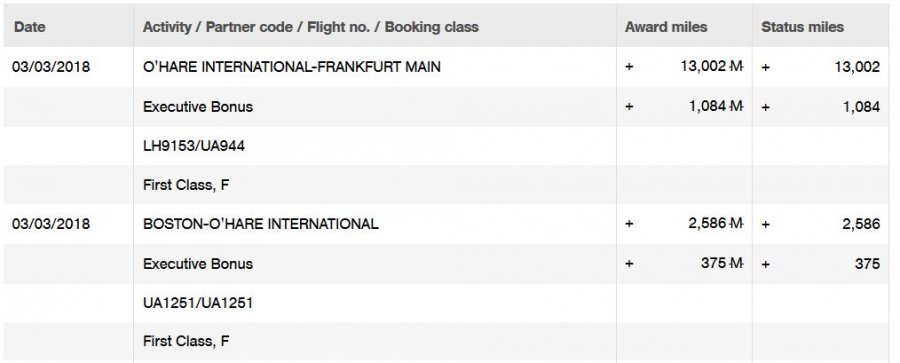Click the Award miles column header
Viewport: 900px width, 363px height.
(666, 27)
